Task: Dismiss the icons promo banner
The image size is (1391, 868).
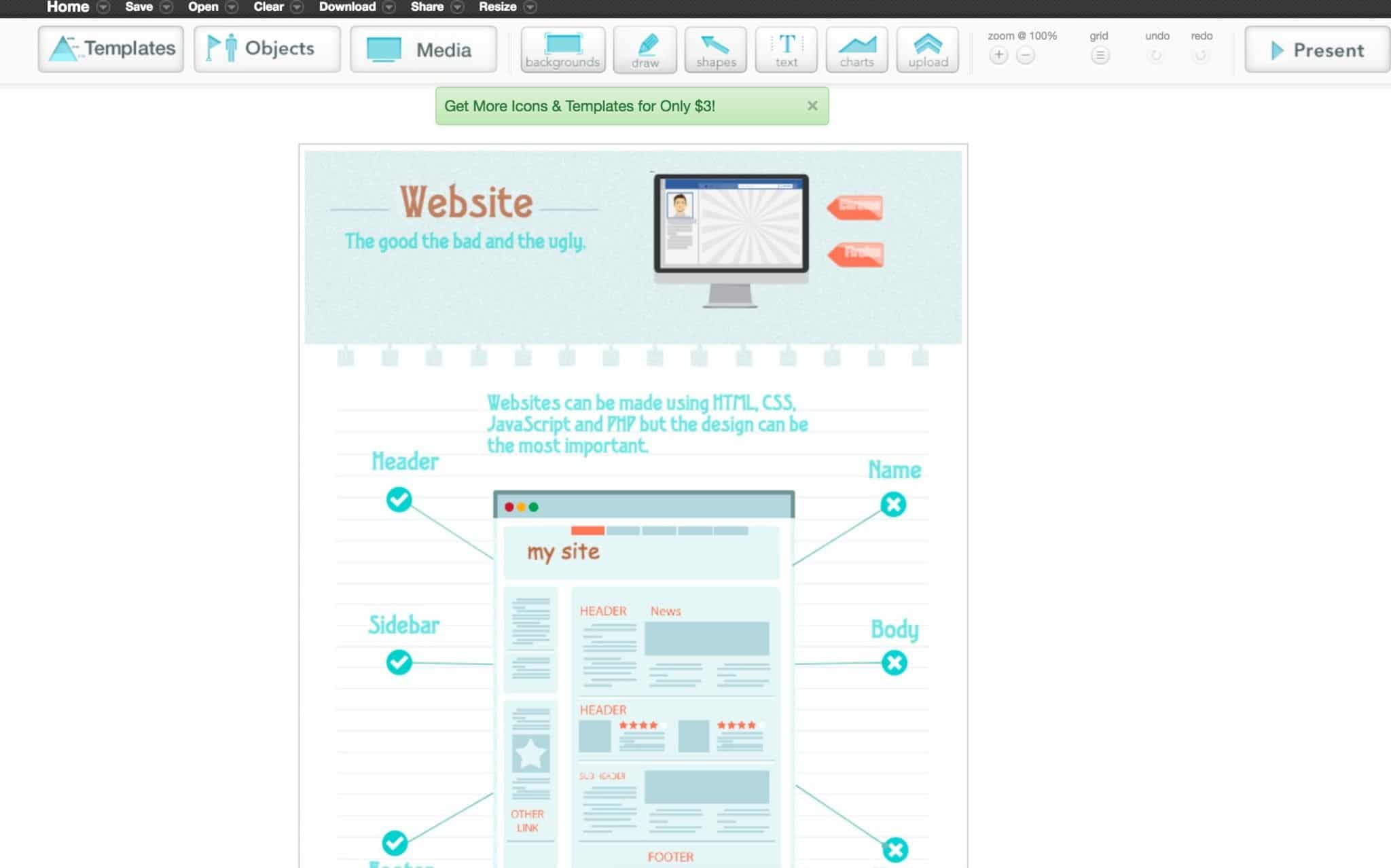Action: pyautogui.click(x=813, y=106)
